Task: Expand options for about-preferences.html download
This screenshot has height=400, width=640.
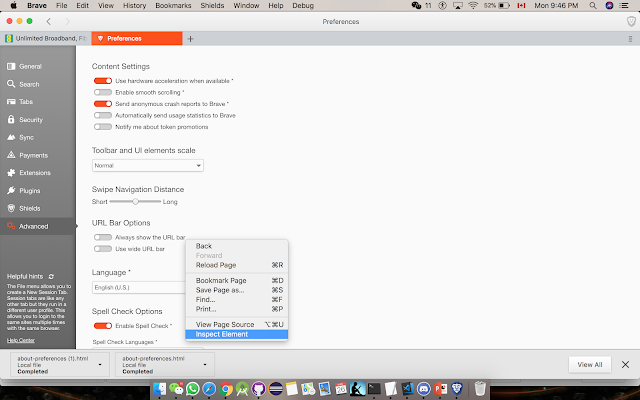Action: click(x=205, y=364)
